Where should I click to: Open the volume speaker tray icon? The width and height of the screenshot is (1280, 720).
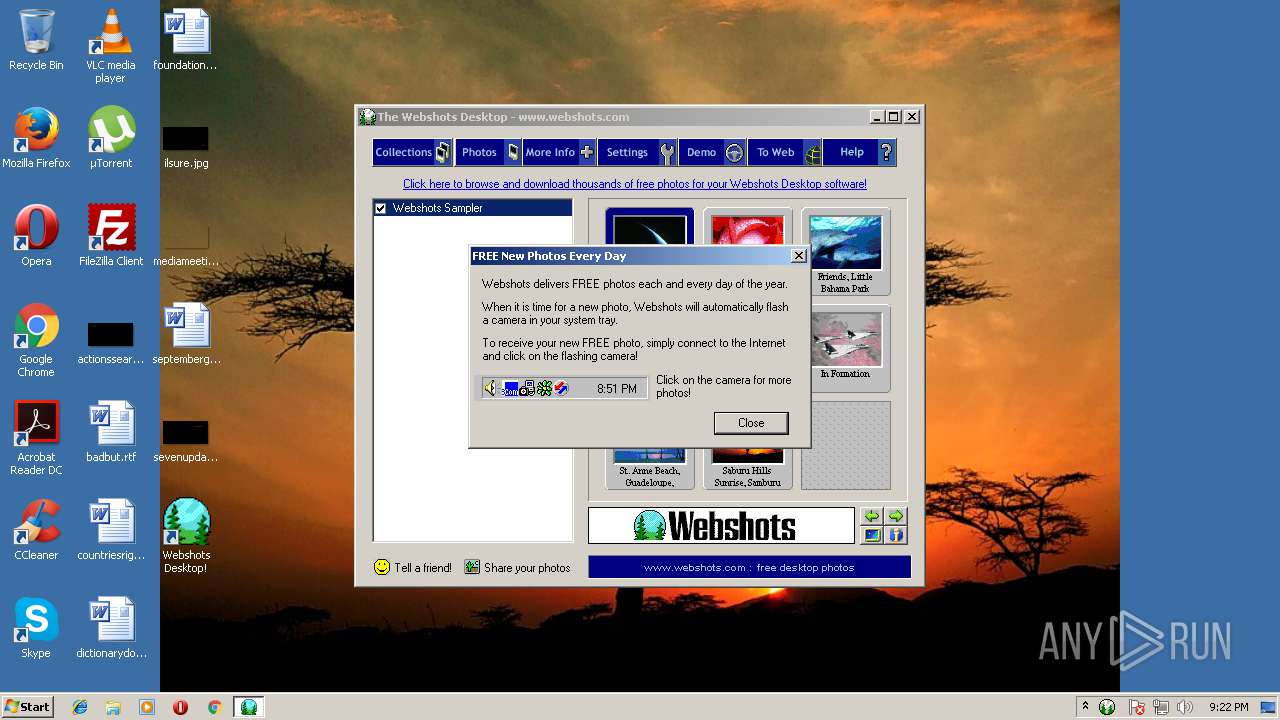1185,707
